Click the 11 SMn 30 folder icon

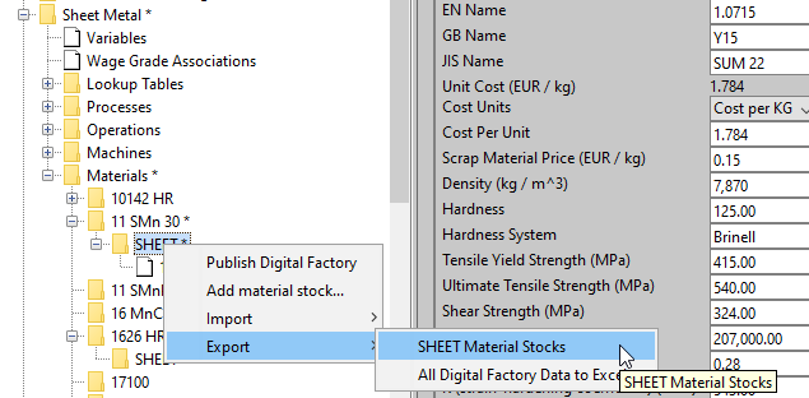[x=96, y=222]
